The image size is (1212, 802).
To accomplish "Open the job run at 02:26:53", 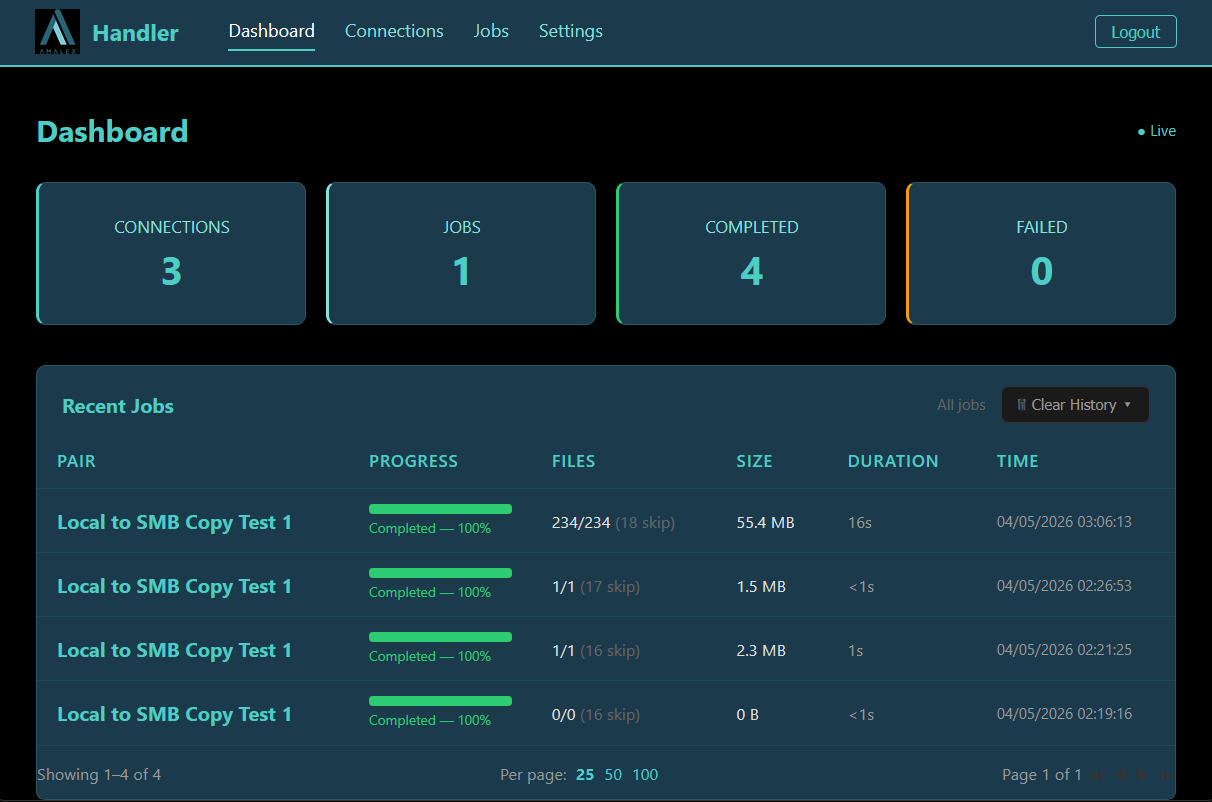I will tap(606, 585).
